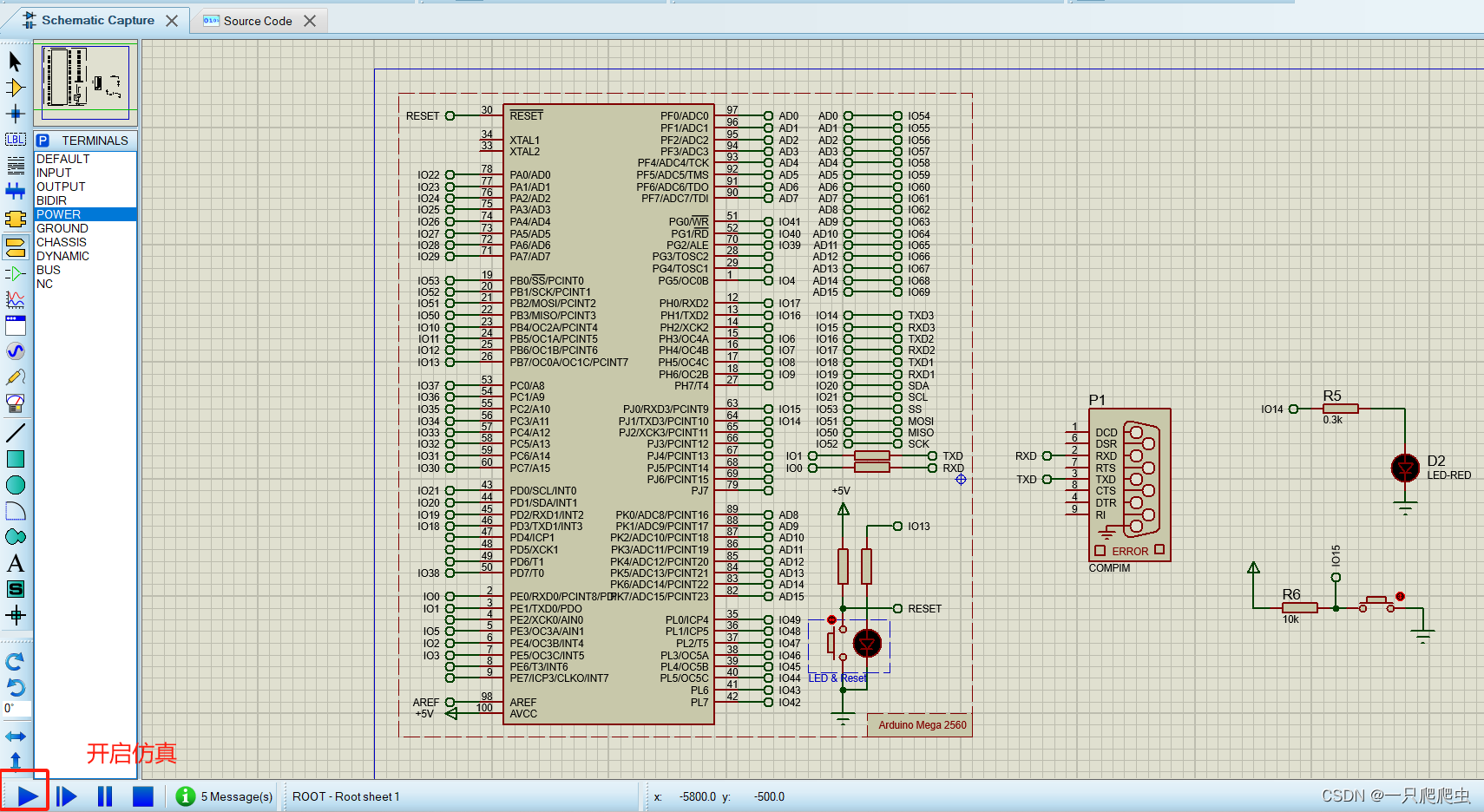The image size is (1484, 812).
Task: Select 2D closed path tool
Action: (15, 537)
